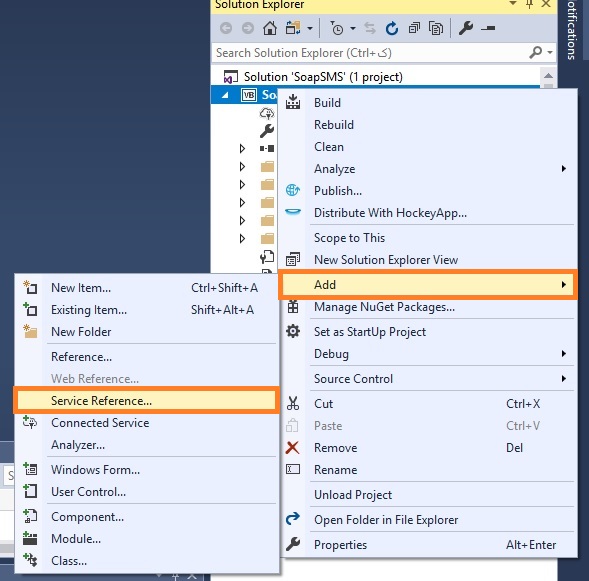This screenshot has width=589, height=581.
Task: Open the Solution Explorer search options dropdown
Action: pyautogui.click(x=550, y=53)
